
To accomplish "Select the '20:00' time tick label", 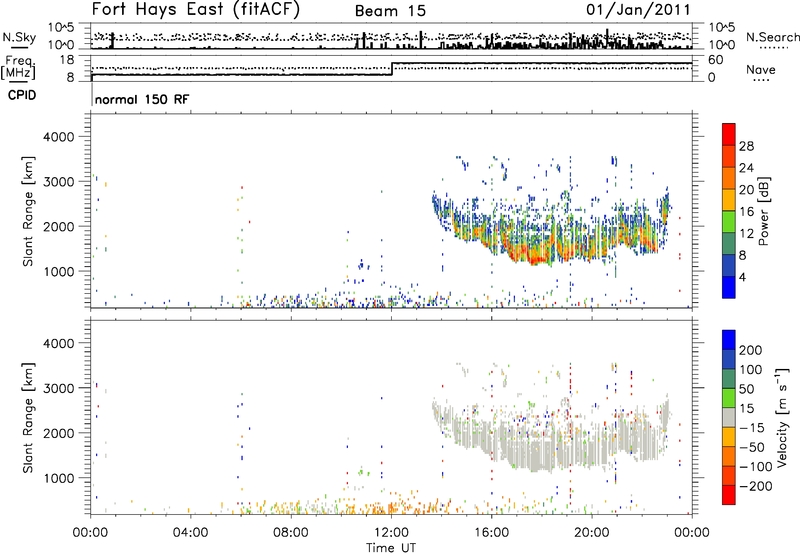I will click(x=592, y=533).
